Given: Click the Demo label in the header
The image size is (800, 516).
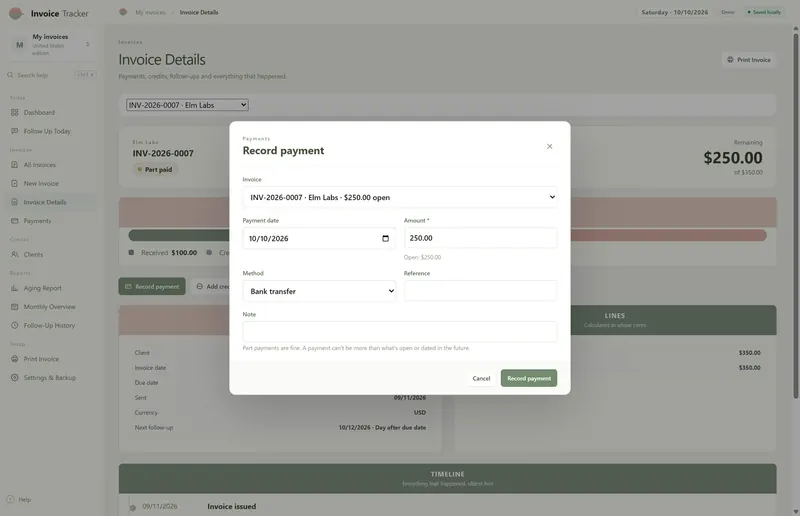Looking at the screenshot, I should [x=728, y=12].
